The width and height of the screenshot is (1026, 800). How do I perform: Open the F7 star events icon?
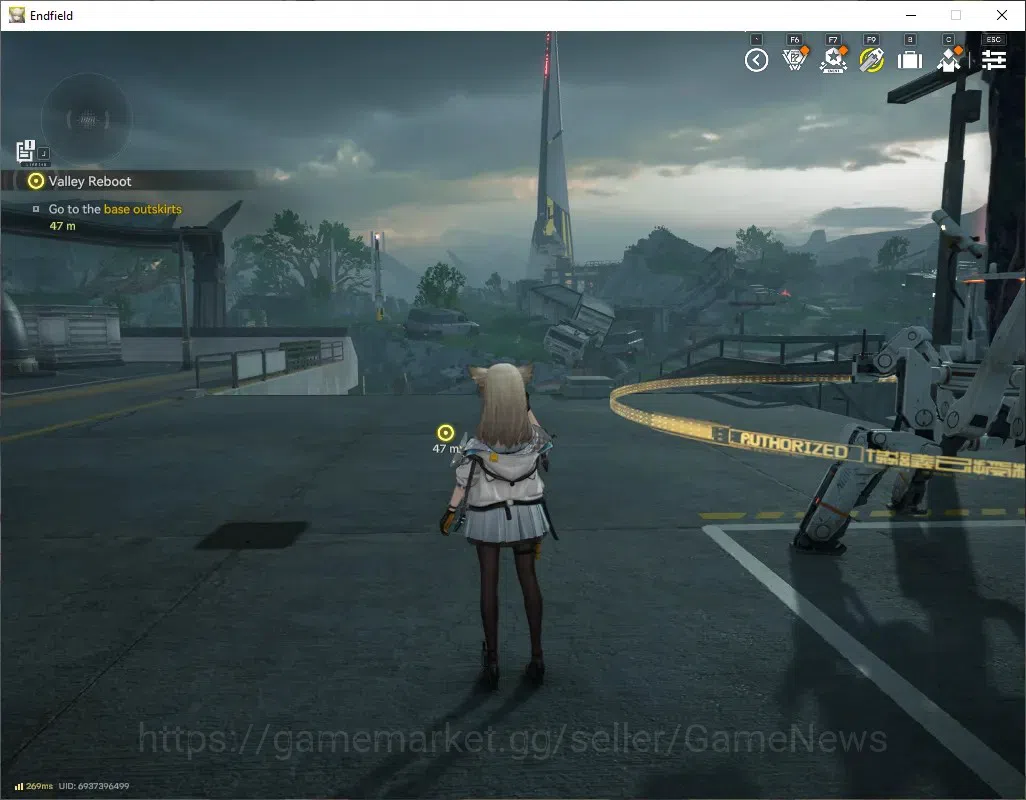(x=833, y=60)
